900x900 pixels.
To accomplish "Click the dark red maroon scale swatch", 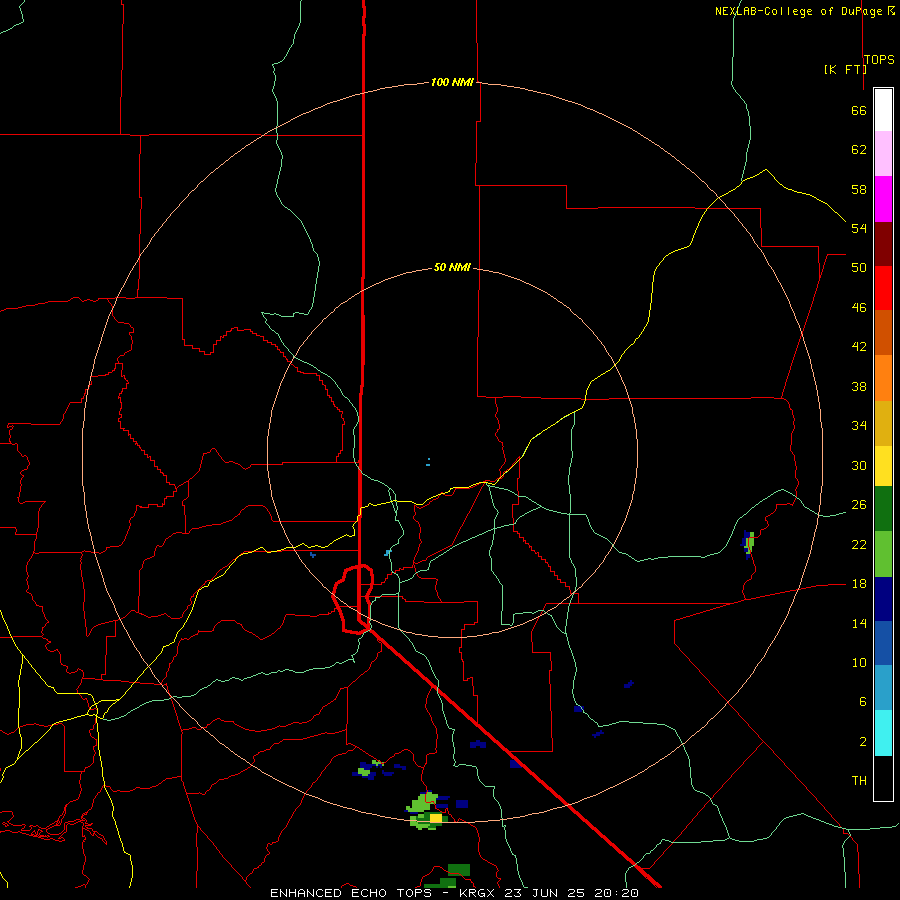I will 883,244.
